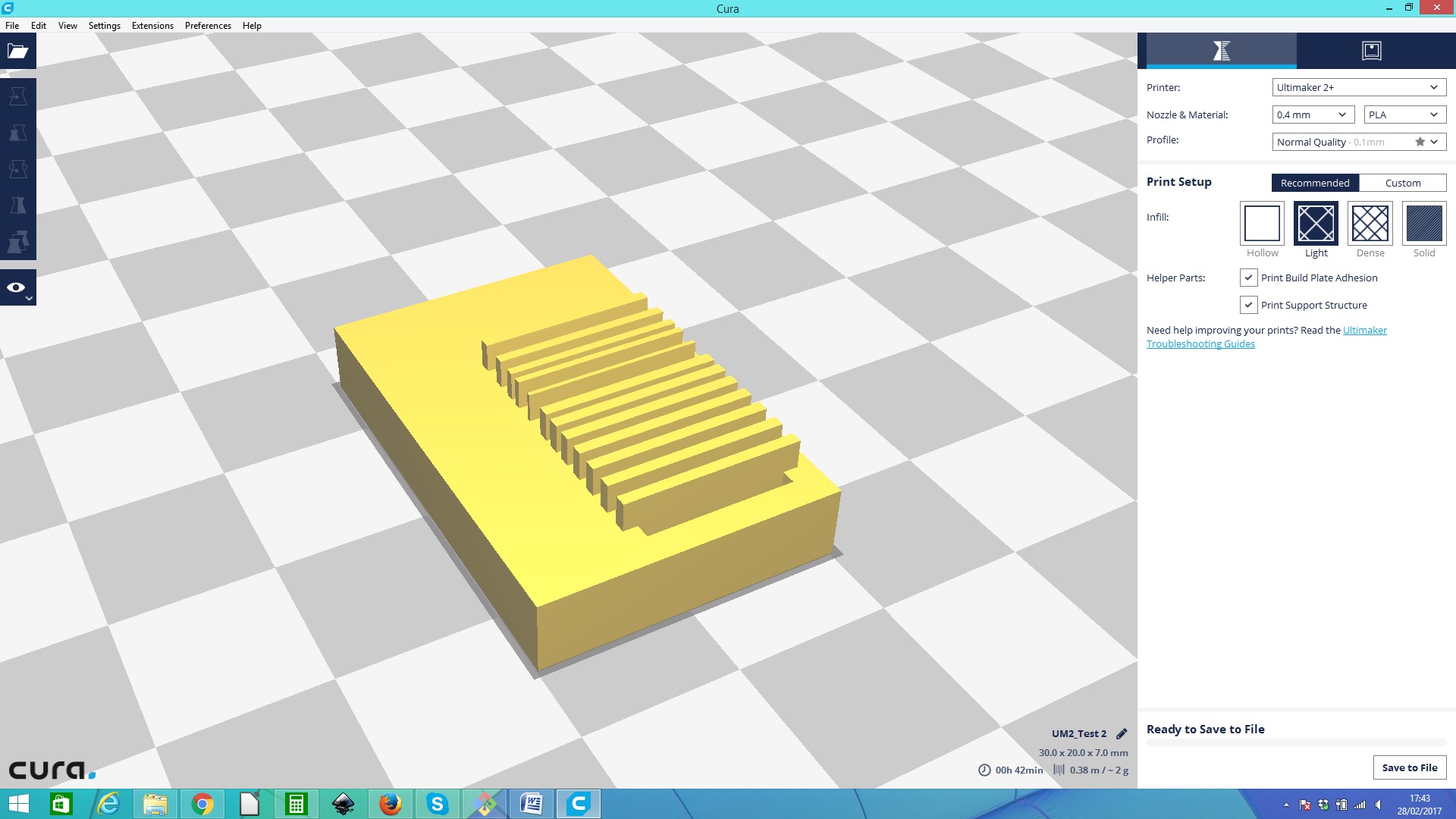Toggle Print Support Structure checkbox
The image size is (1456, 819).
click(x=1248, y=305)
